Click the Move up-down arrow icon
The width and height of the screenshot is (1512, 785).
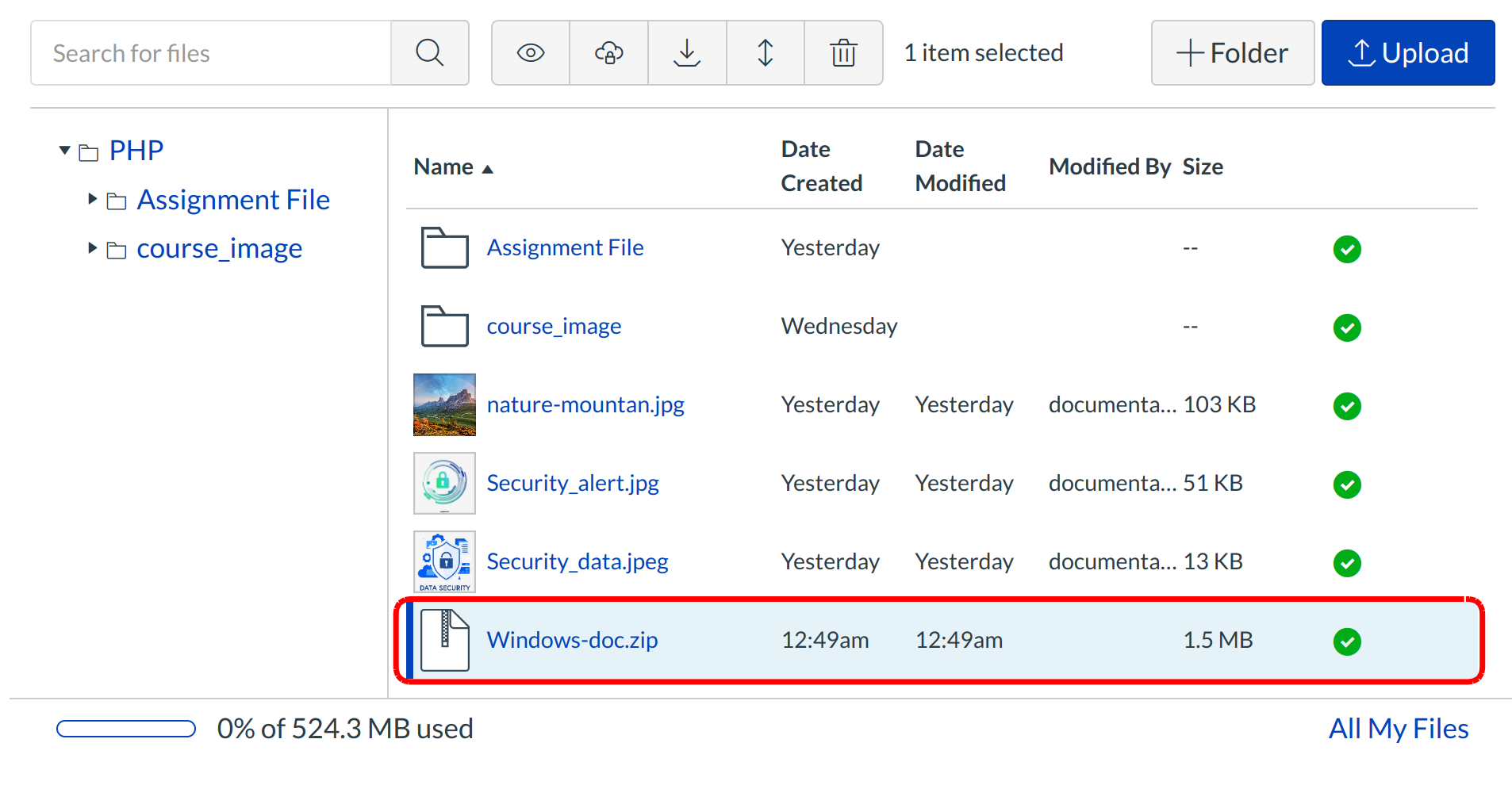click(765, 53)
